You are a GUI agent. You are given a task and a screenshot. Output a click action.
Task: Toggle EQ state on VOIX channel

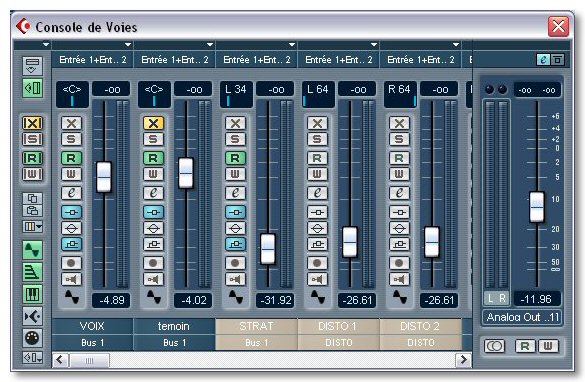[x=71, y=228]
